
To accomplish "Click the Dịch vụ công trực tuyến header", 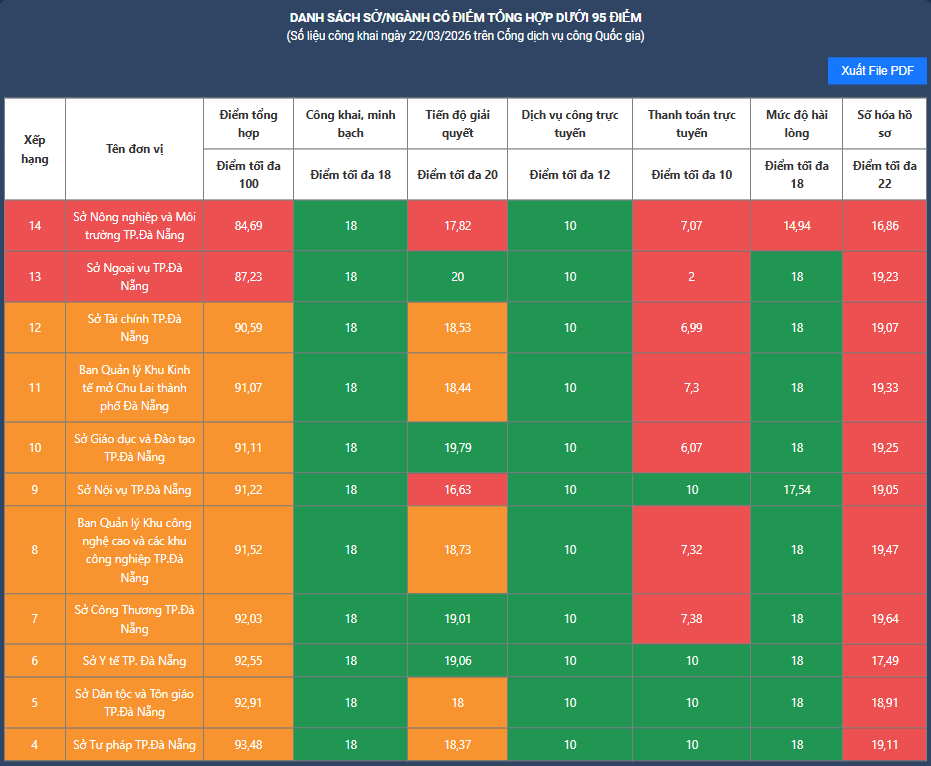I will click(570, 124).
